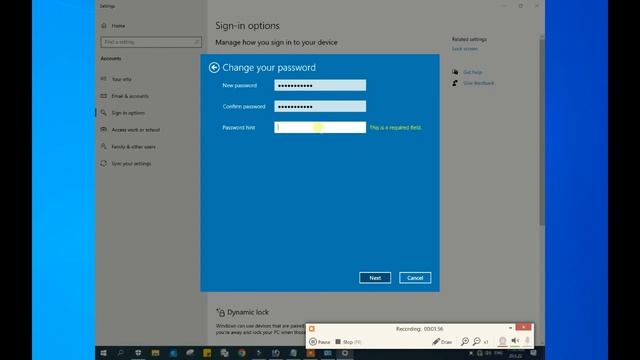Click the Family & other users icon
This screenshot has height=360, width=640.
[104, 147]
